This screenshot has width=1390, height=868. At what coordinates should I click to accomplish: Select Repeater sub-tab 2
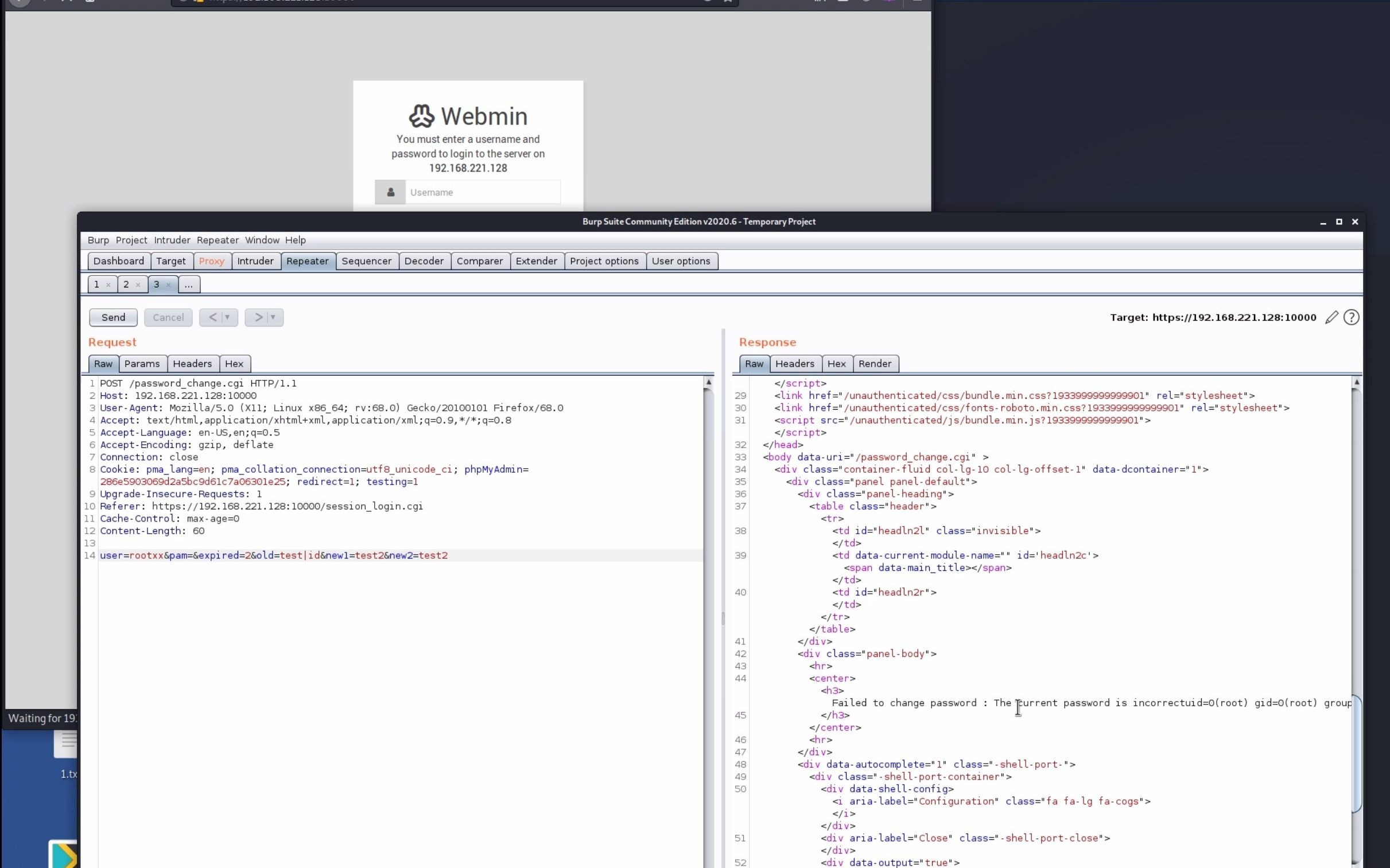126,285
